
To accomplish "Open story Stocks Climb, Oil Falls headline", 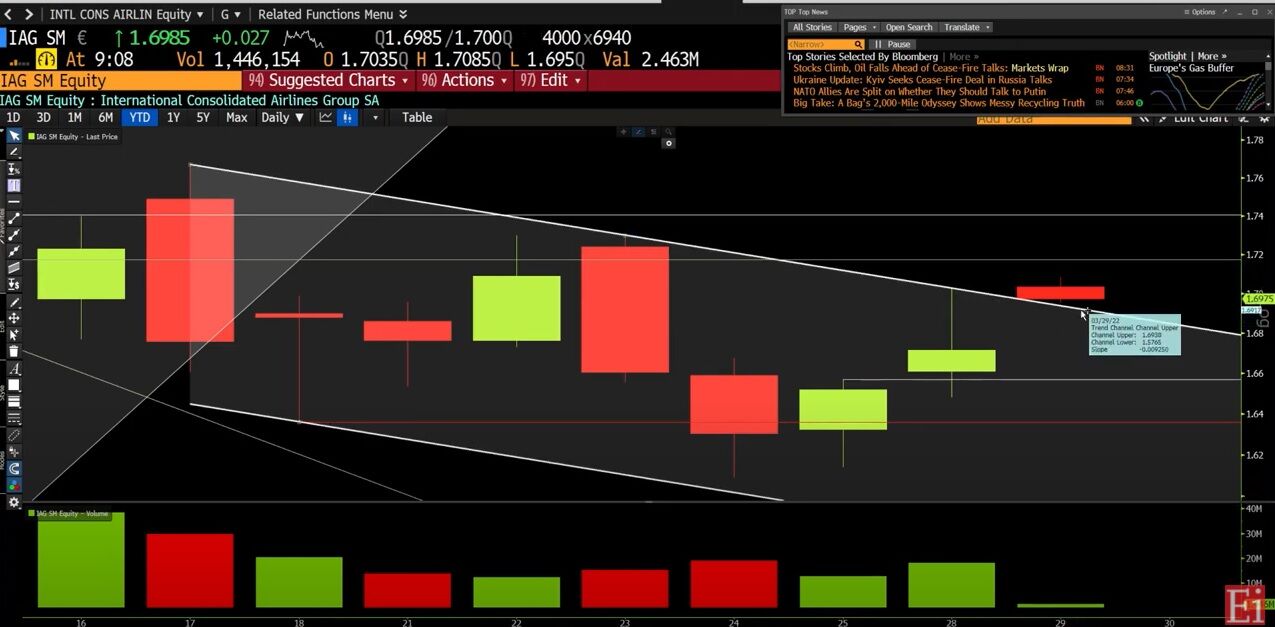I will point(931,68).
